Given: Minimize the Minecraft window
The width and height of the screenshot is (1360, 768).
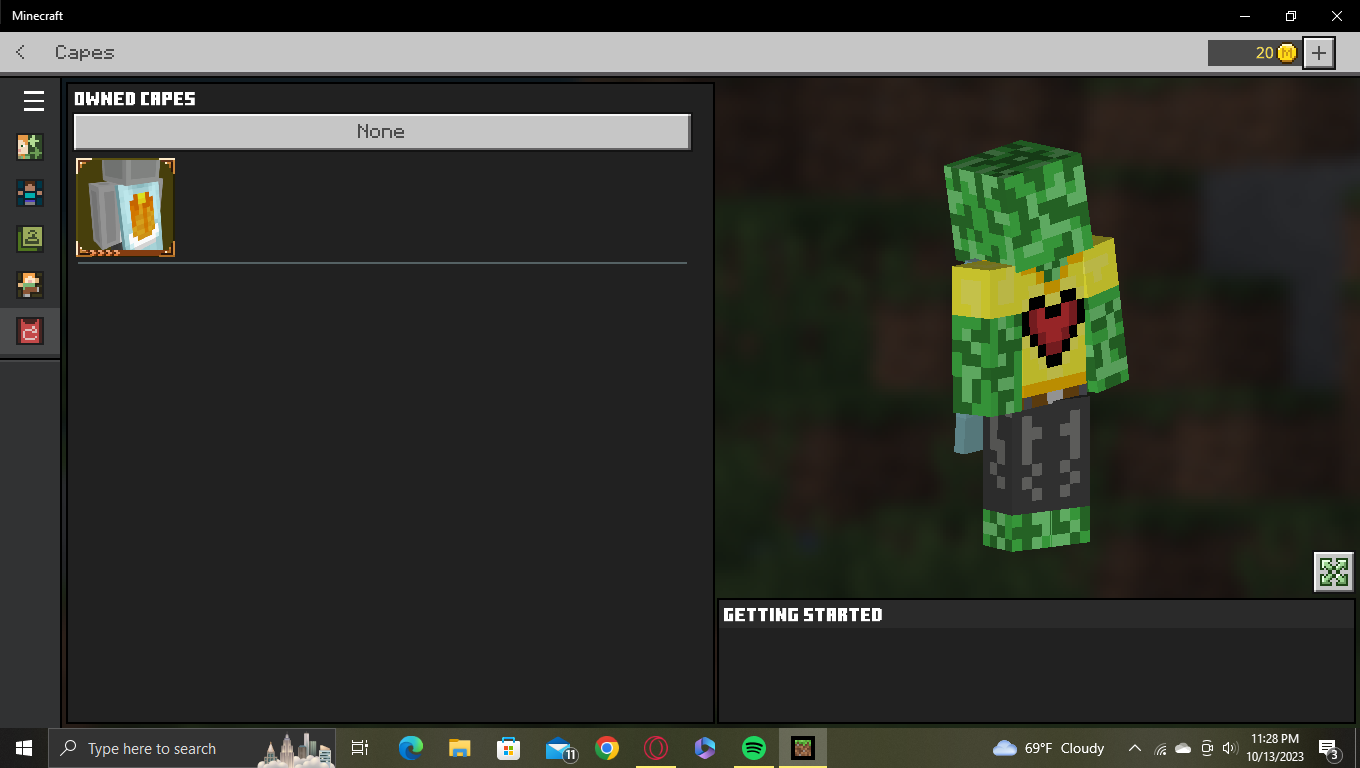Looking at the screenshot, I should (x=1245, y=16).
